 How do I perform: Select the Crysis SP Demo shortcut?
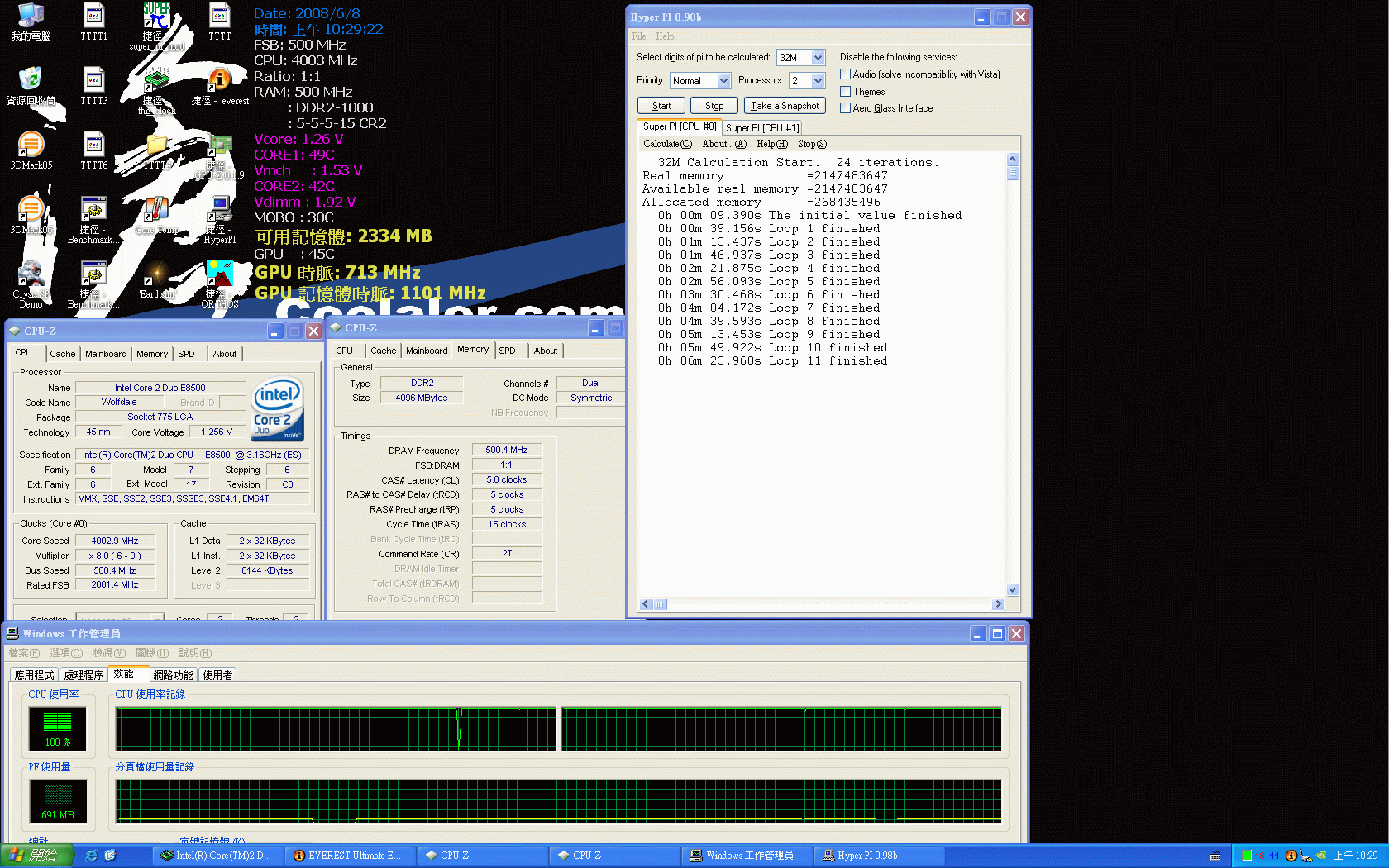(x=31, y=284)
